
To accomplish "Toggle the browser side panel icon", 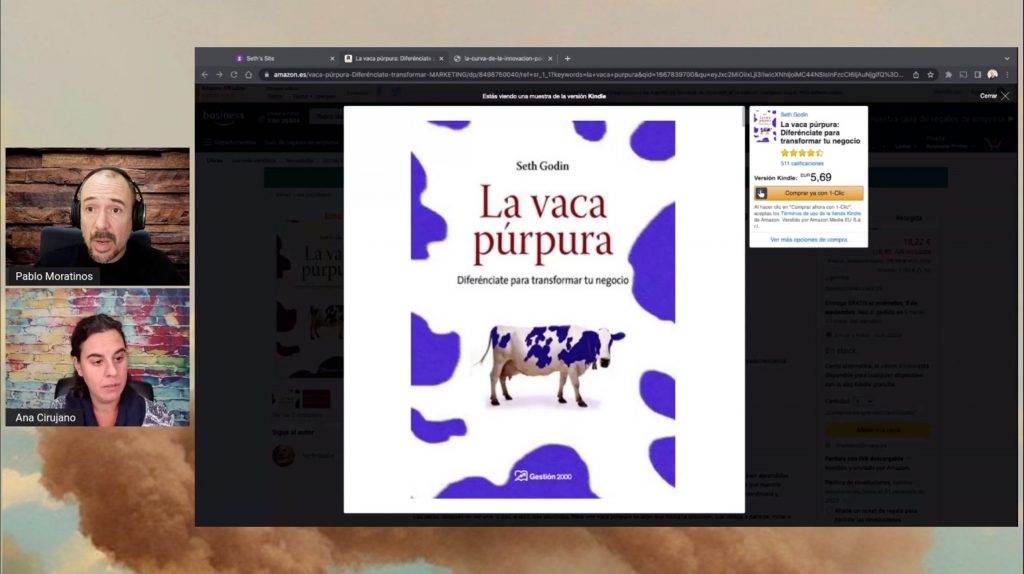I will [x=978, y=74].
